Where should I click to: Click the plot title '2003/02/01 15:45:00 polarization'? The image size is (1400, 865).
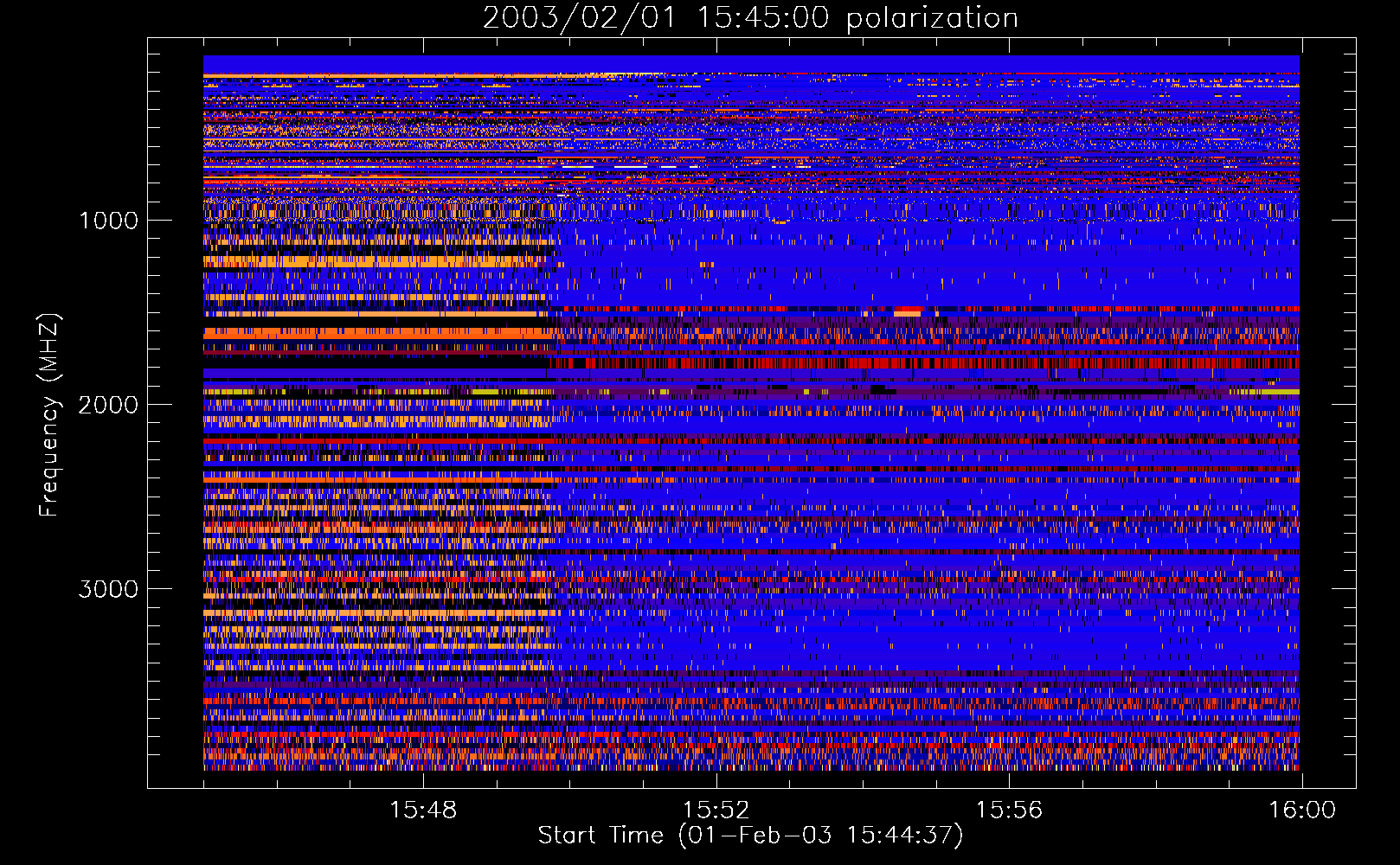point(750,18)
